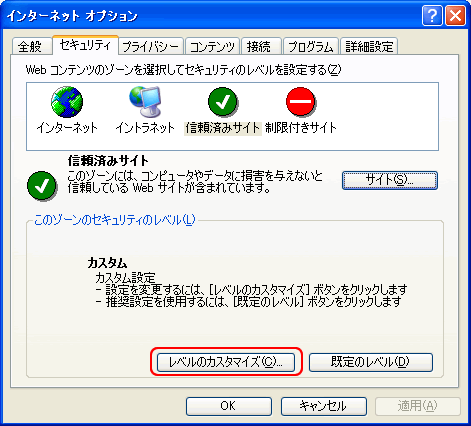The image size is (471, 426).
Task: Switch to the 全般 tab
Action: pyautogui.click(x=32, y=46)
